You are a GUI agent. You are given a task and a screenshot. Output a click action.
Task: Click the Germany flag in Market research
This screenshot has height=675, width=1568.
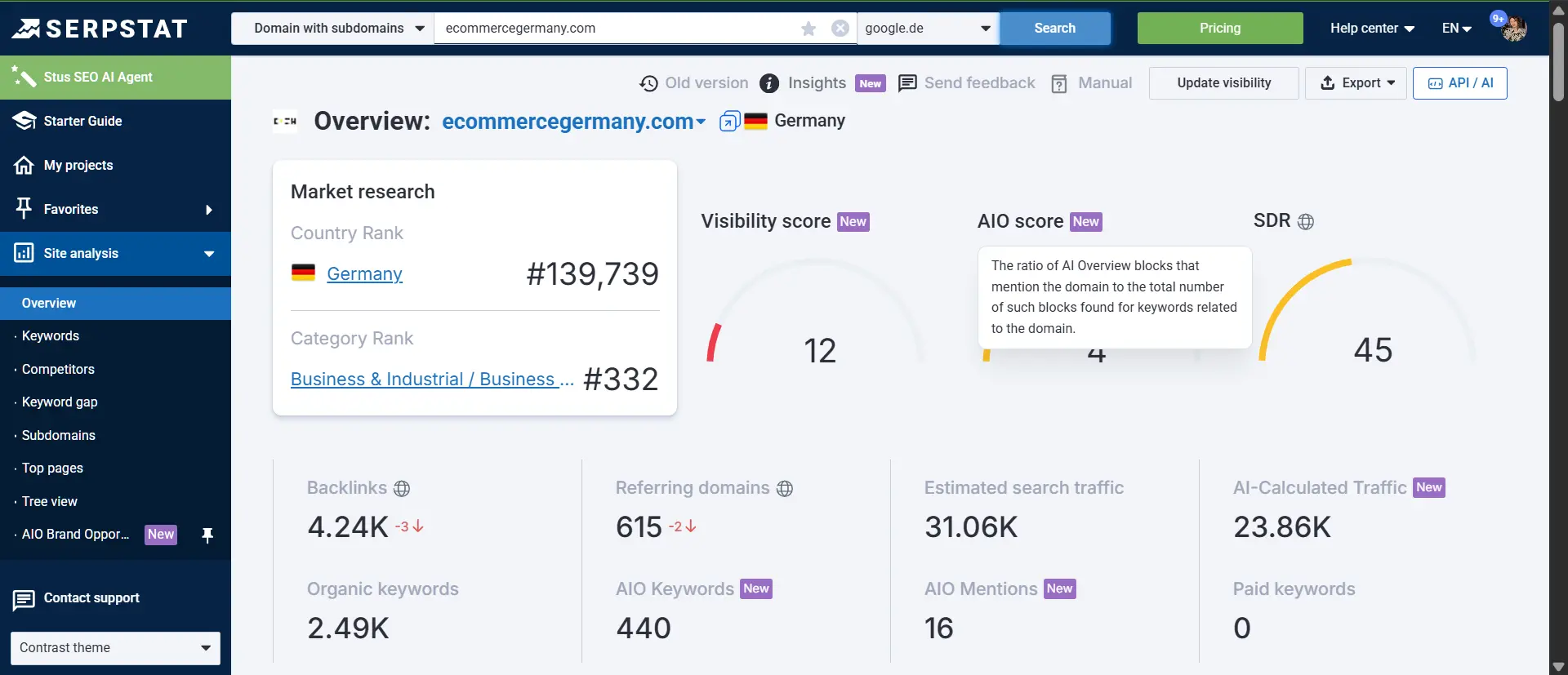(303, 273)
